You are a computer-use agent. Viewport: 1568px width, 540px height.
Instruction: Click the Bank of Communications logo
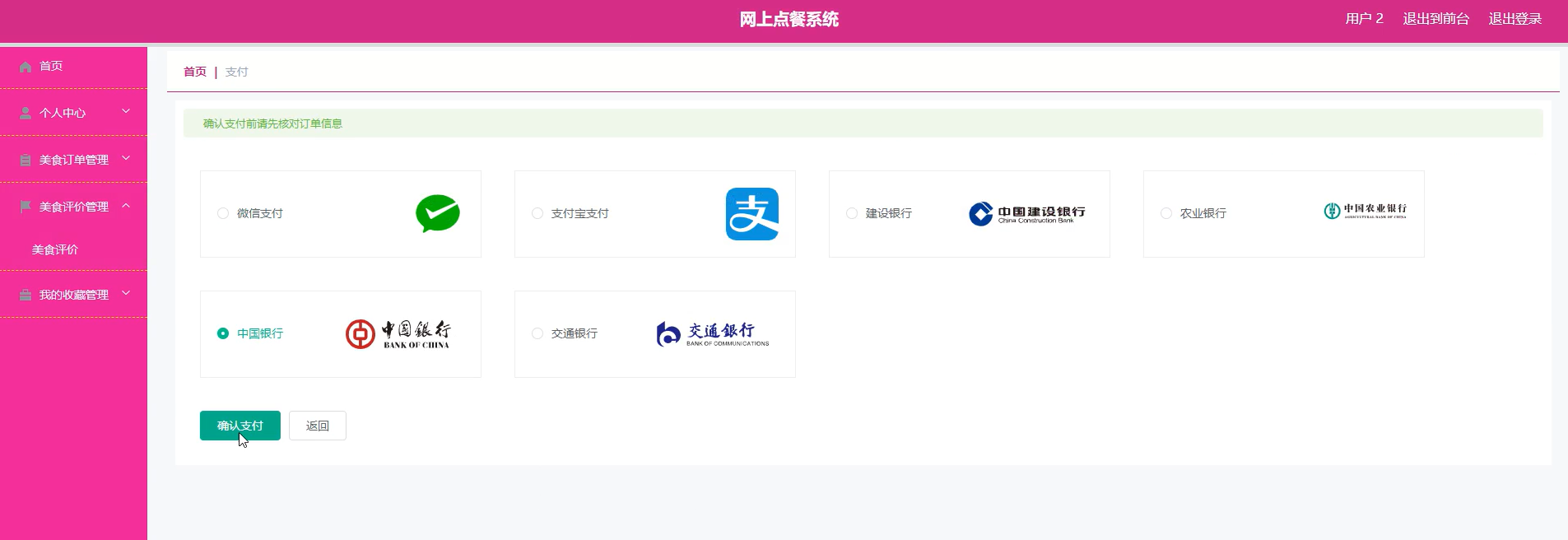[713, 334]
